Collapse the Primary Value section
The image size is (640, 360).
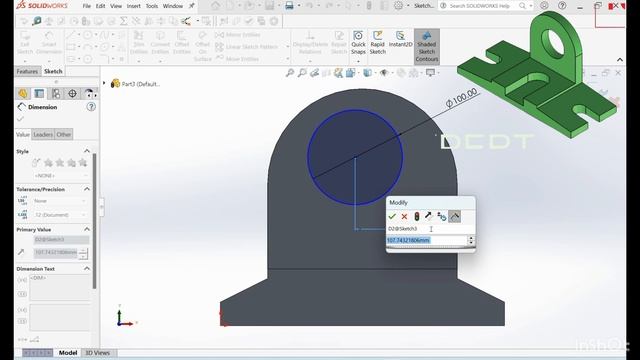87,229
